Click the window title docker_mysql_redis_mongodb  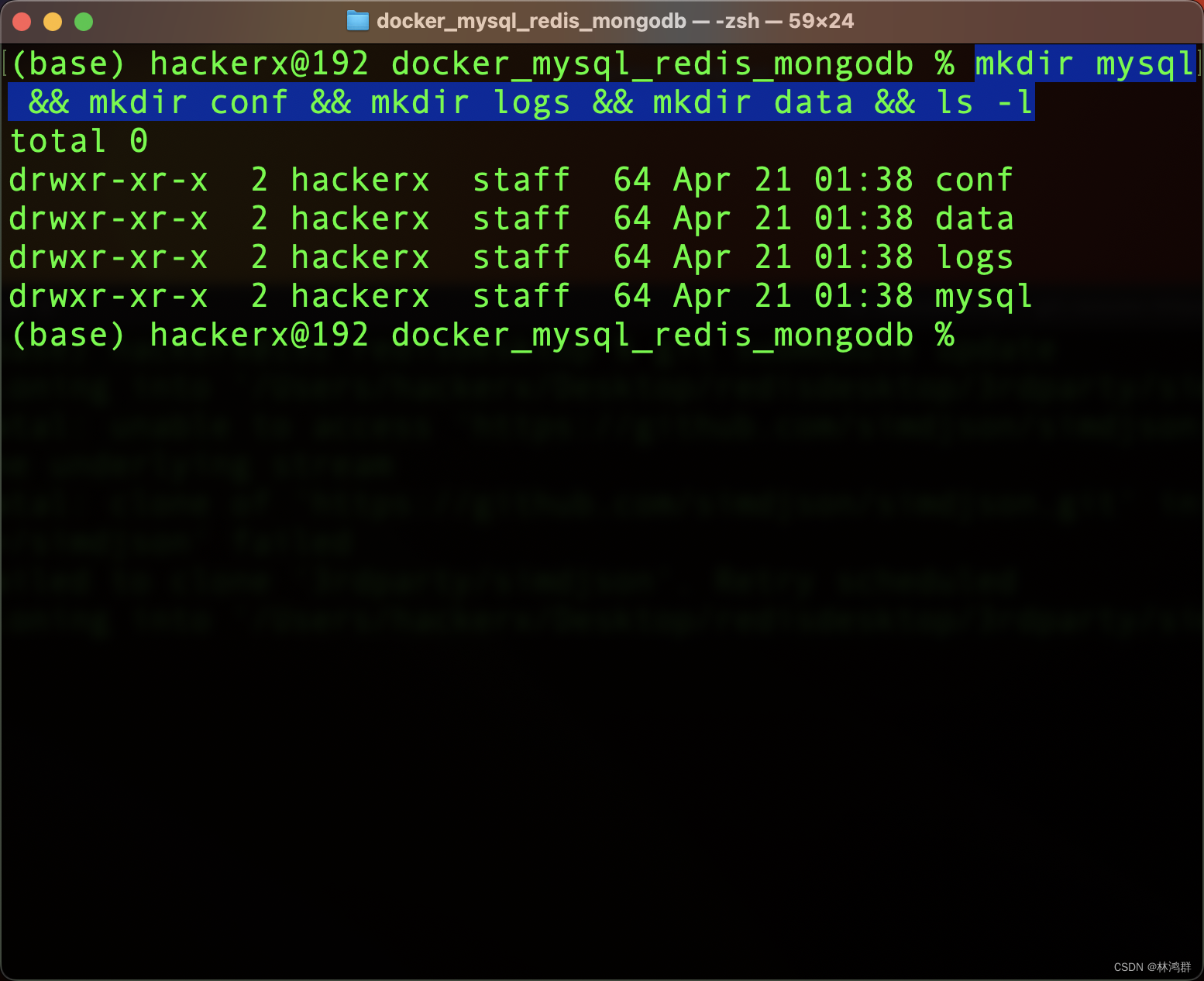click(x=531, y=21)
